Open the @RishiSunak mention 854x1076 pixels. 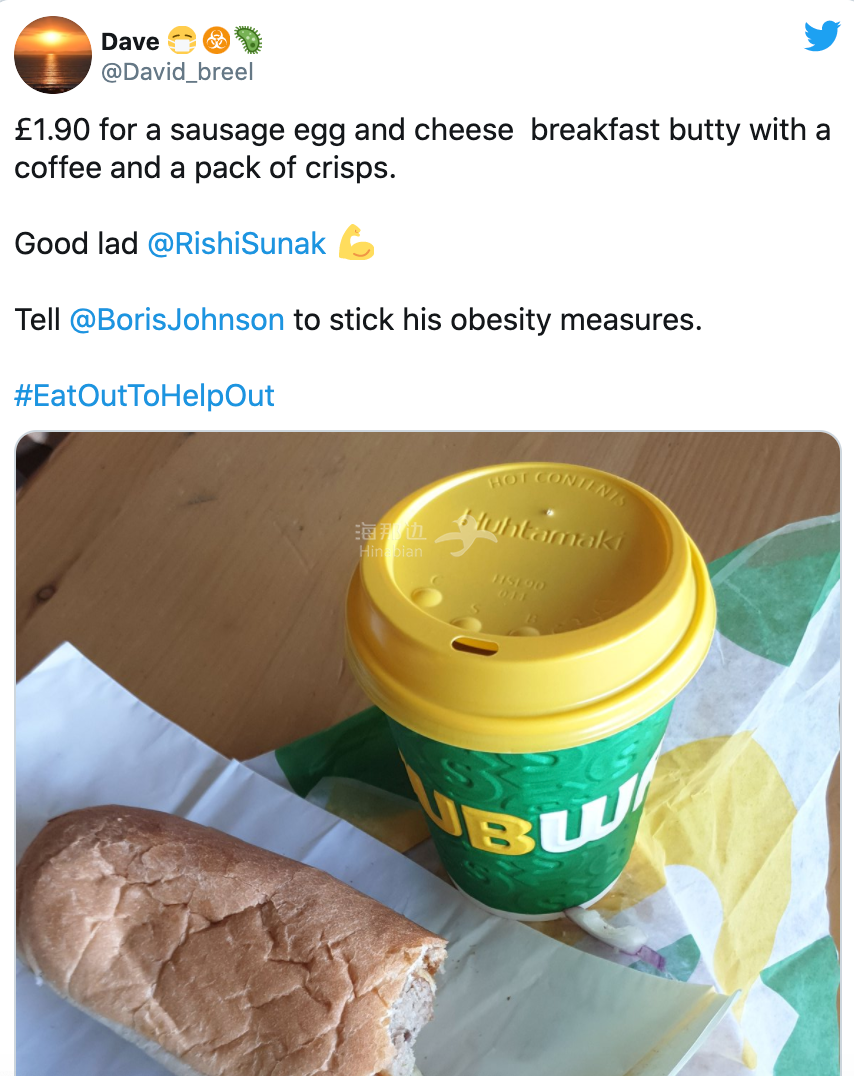click(x=236, y=243)
